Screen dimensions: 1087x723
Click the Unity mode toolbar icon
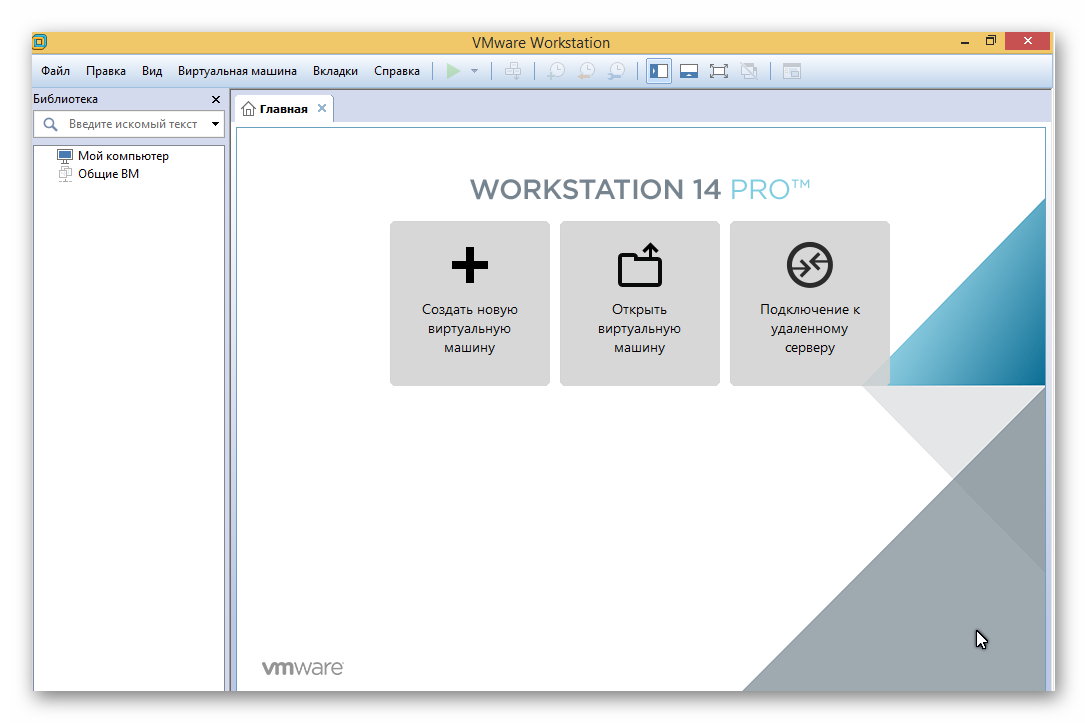[x=749, y=71]
